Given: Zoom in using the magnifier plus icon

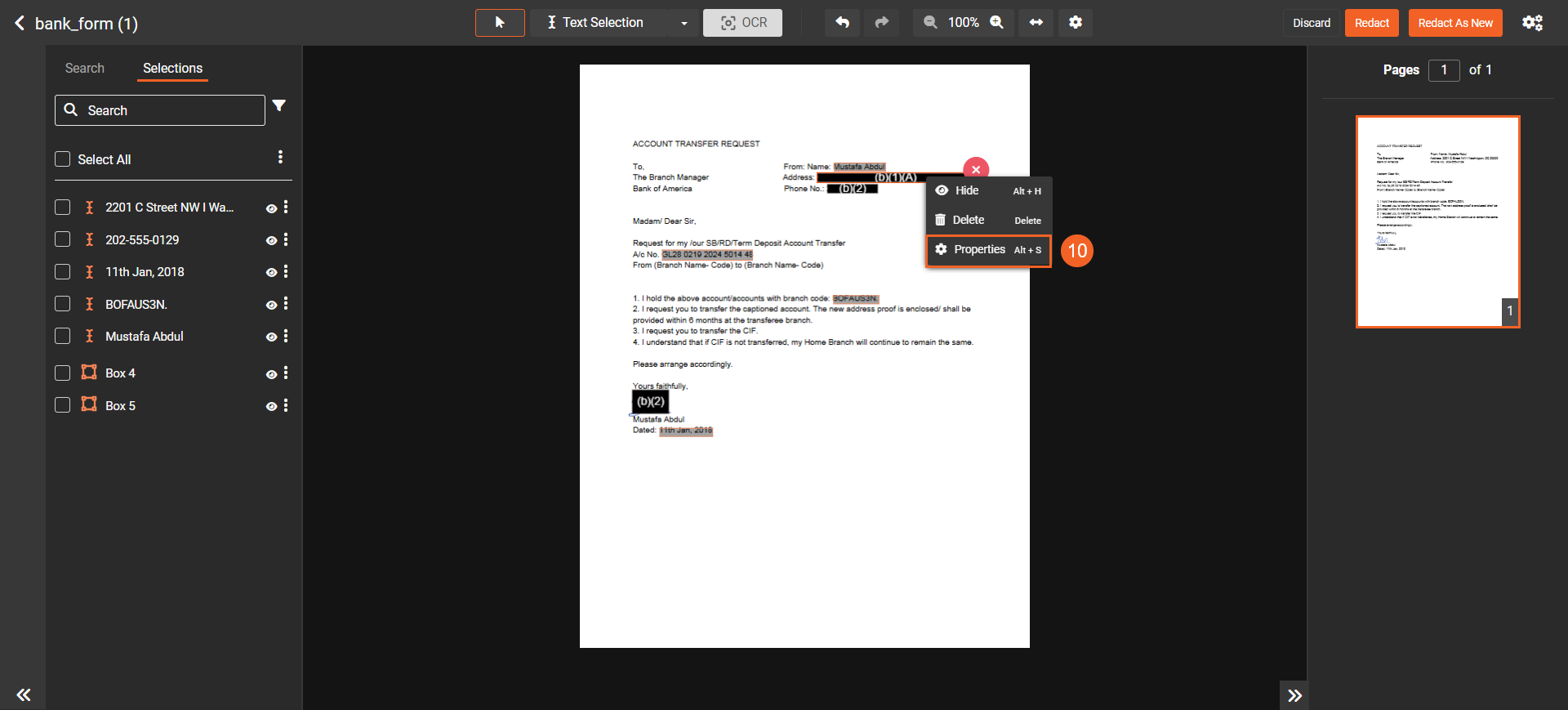Looking at the screenshot, I should point(997,23).
